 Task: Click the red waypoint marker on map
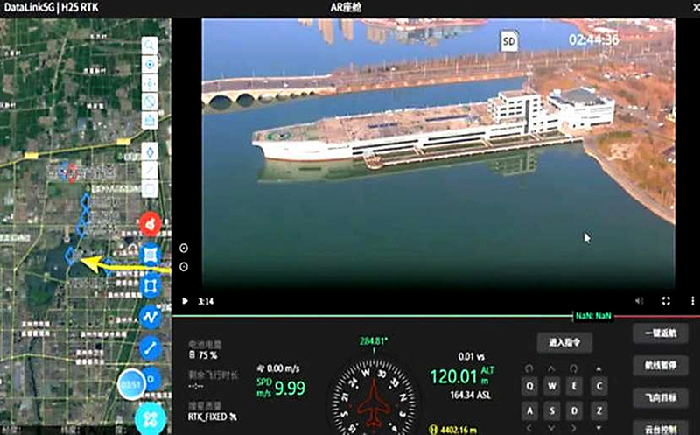pyautogui.click(x=72, y=173)
